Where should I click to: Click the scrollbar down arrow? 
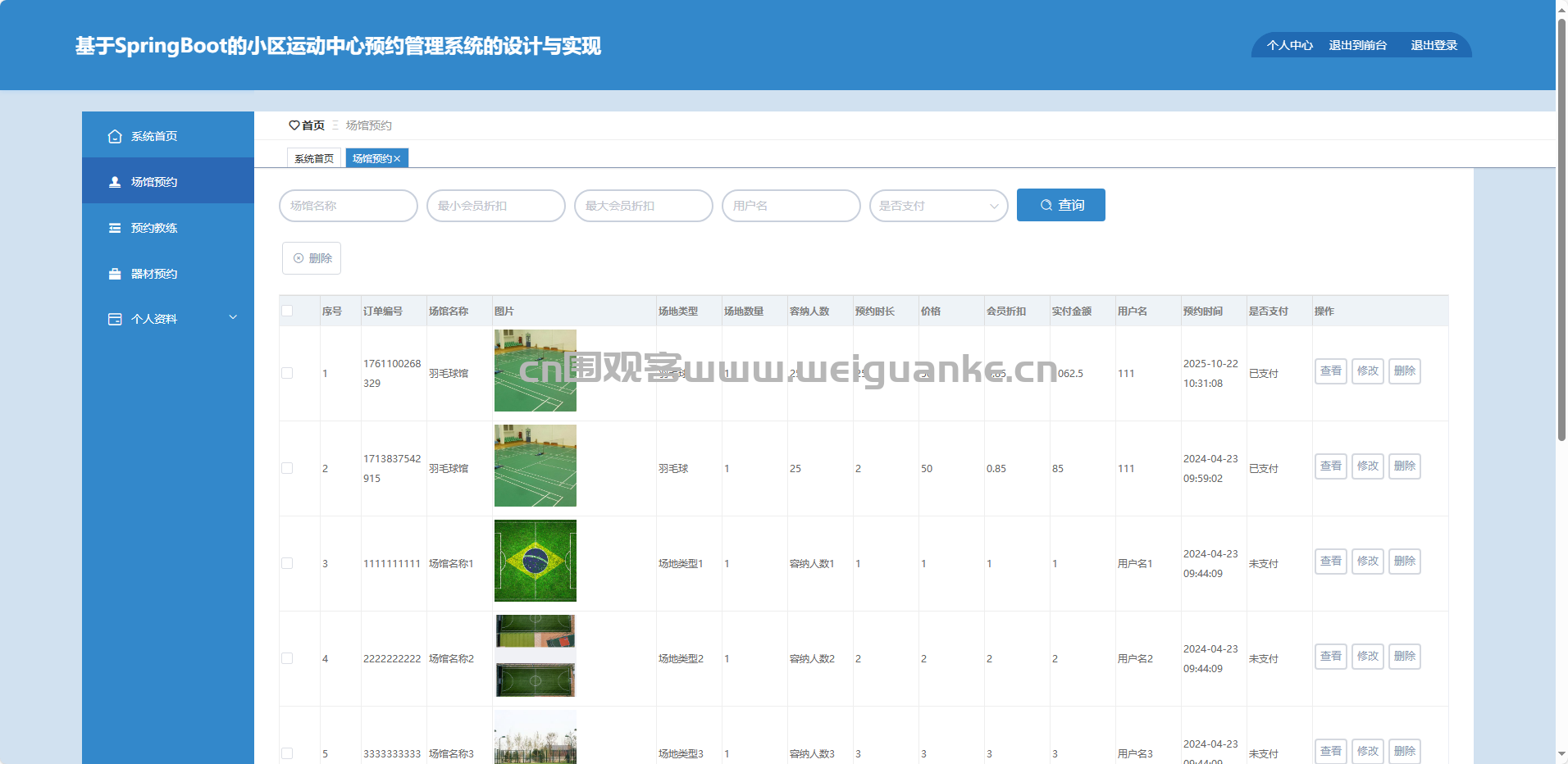(x=1561, y=753)
